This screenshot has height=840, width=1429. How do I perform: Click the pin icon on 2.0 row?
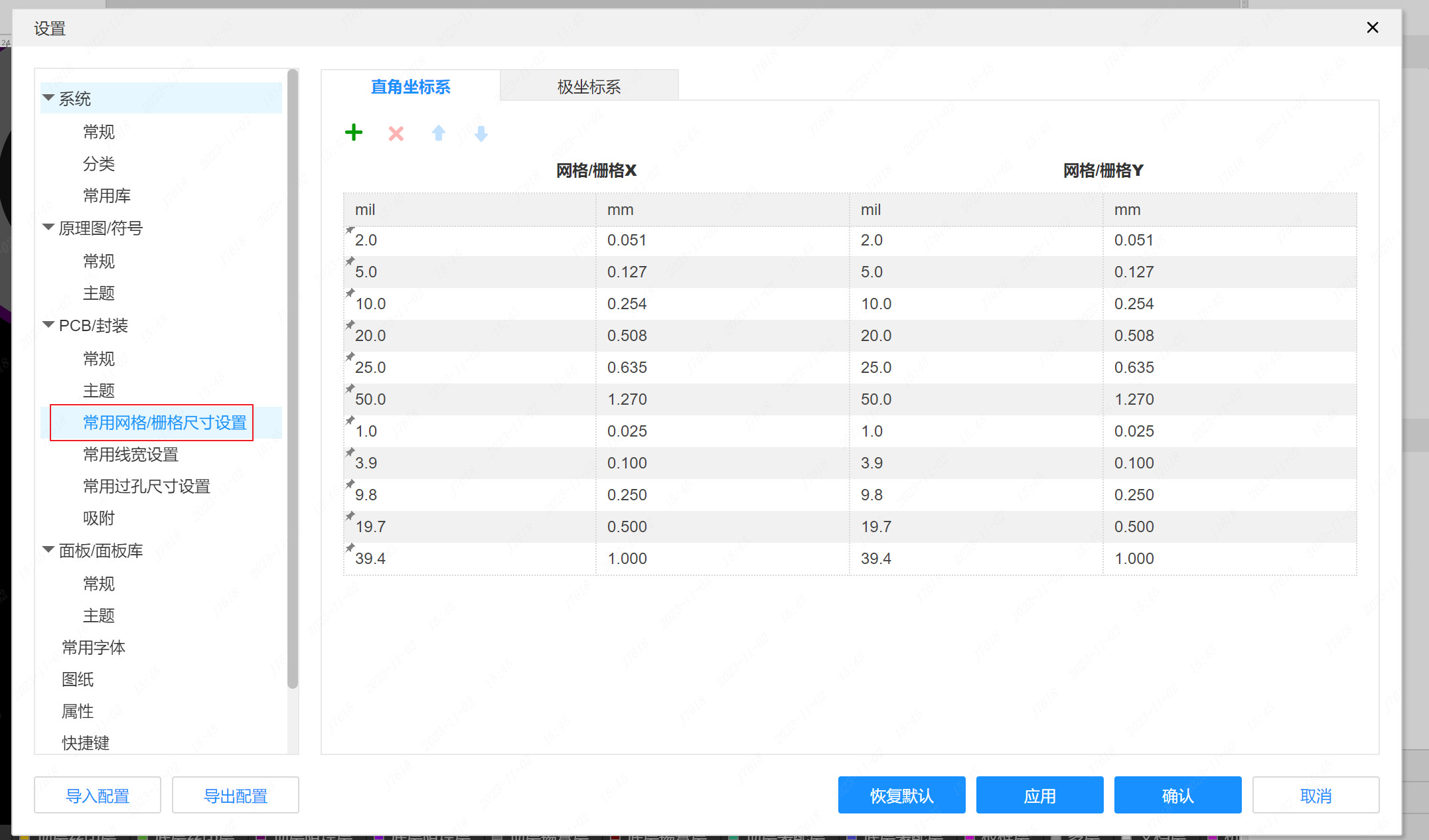point(350,231)
